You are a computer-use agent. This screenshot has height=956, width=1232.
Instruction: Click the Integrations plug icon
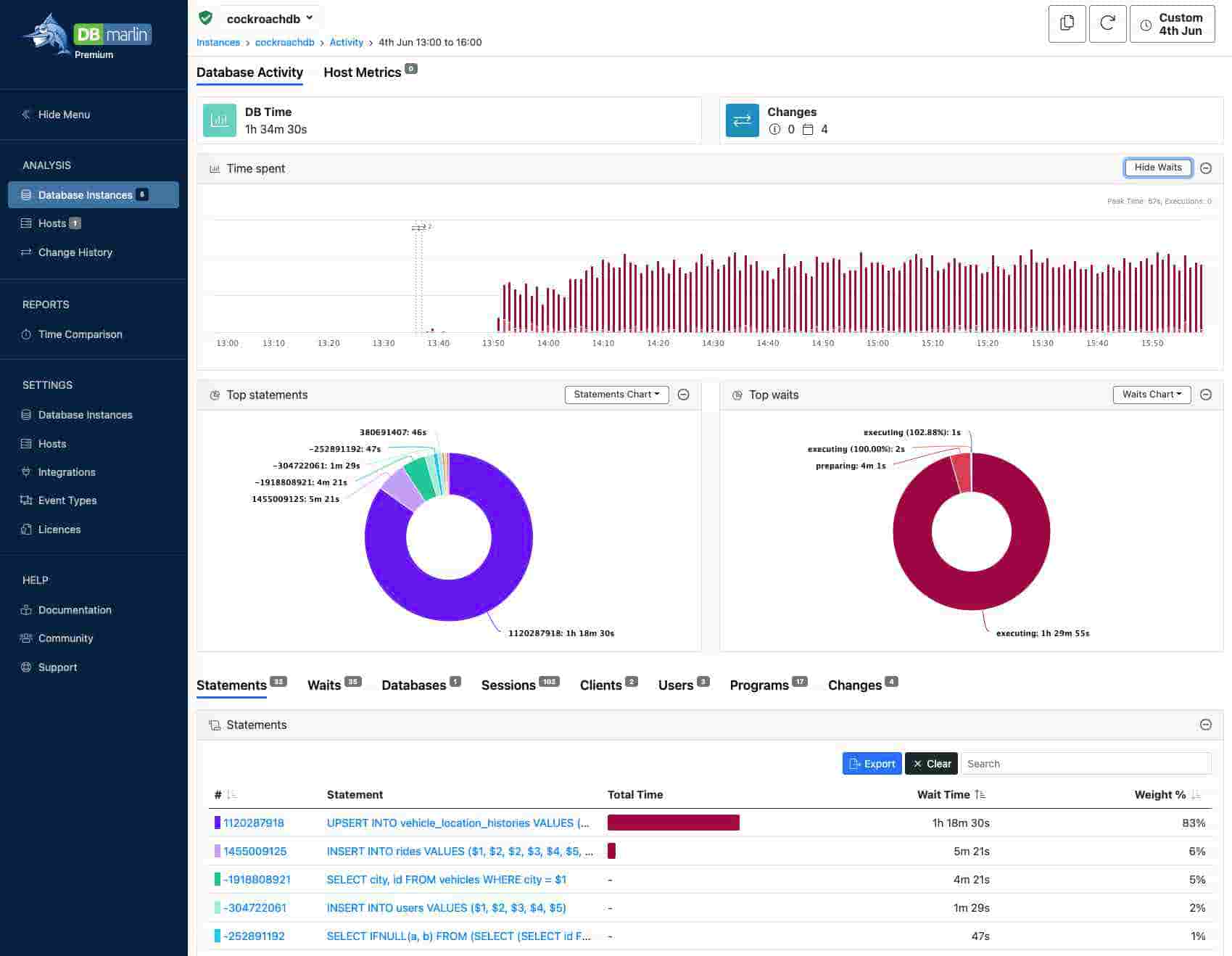(26, 472)
